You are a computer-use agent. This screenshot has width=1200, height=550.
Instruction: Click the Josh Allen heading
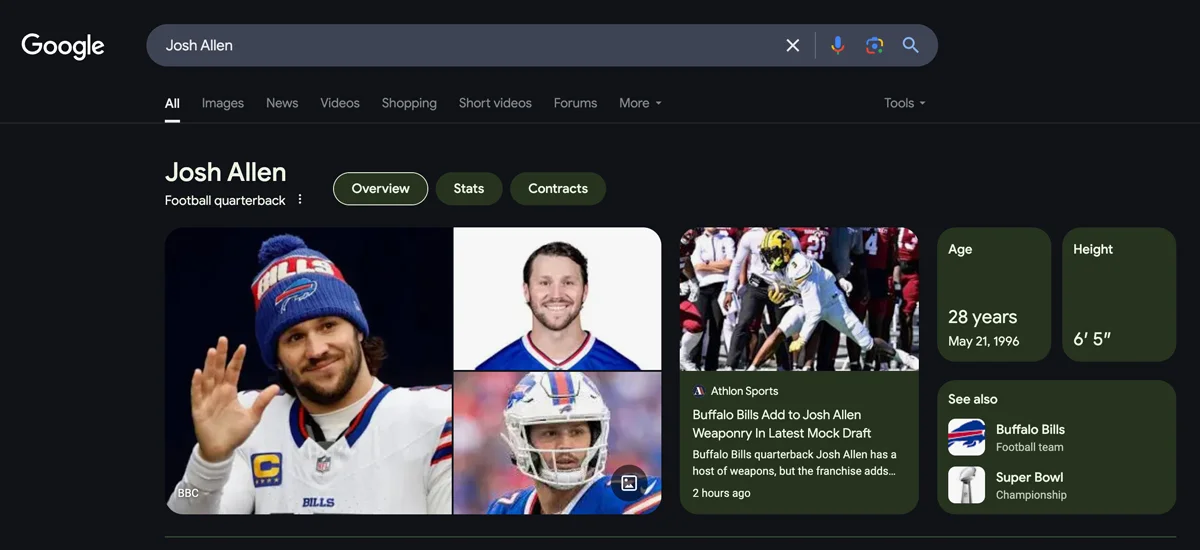tap(226, 172)
